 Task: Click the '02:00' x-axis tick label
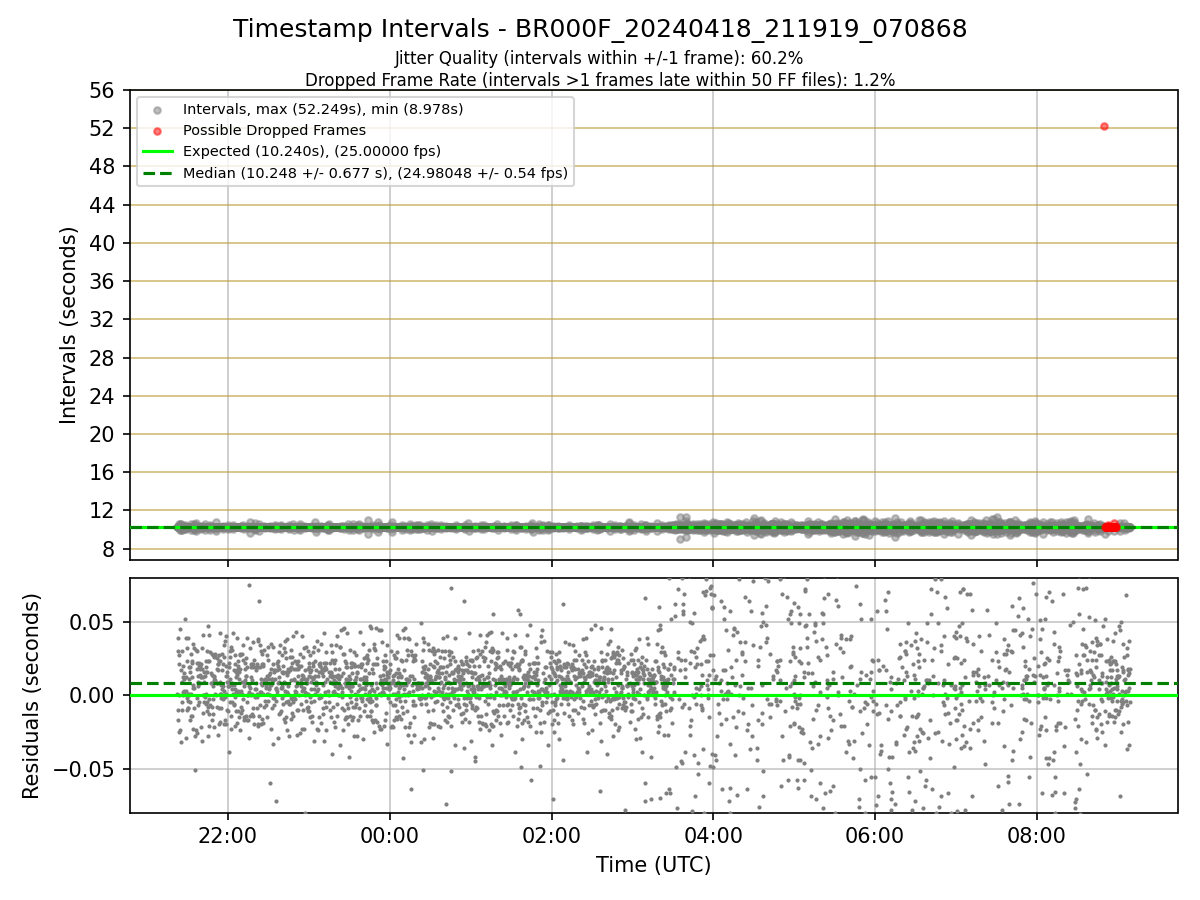coord(551,834)
